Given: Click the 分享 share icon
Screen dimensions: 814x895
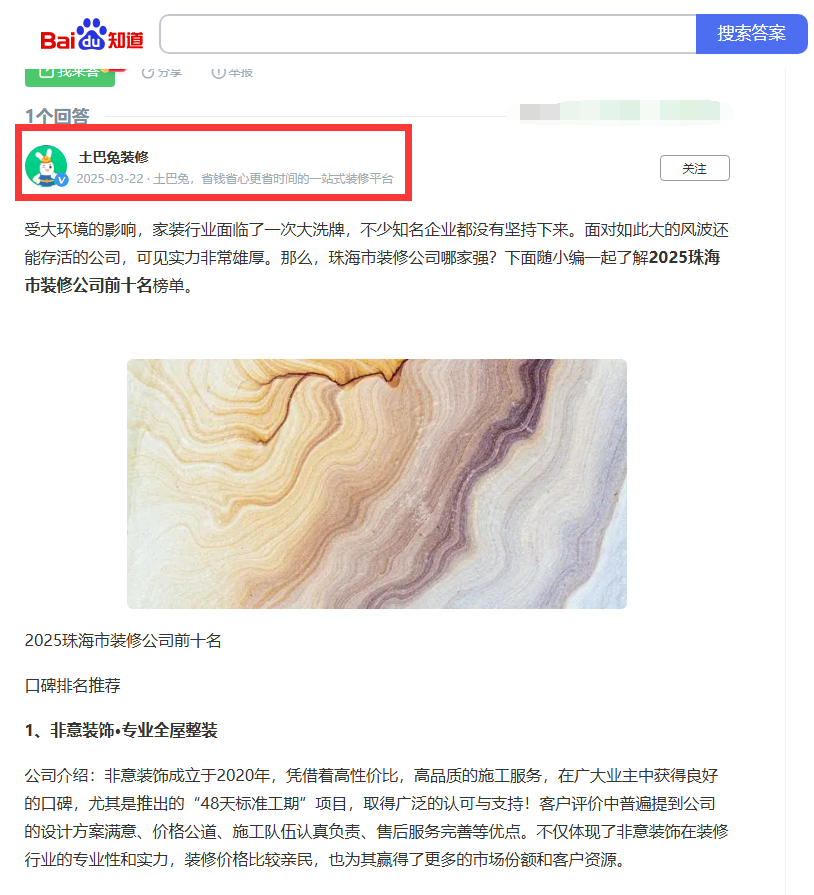Looking at the screenshot, I should (x=148, y=72).
